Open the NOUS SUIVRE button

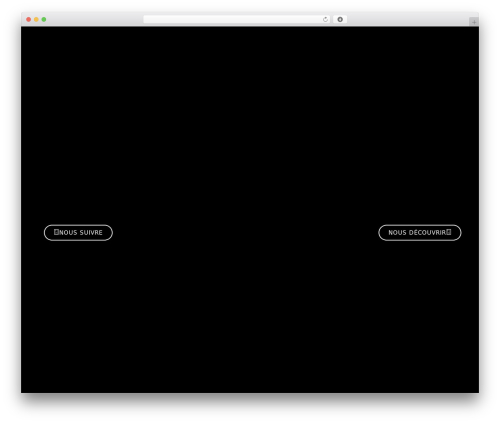[x=78, y=232]
